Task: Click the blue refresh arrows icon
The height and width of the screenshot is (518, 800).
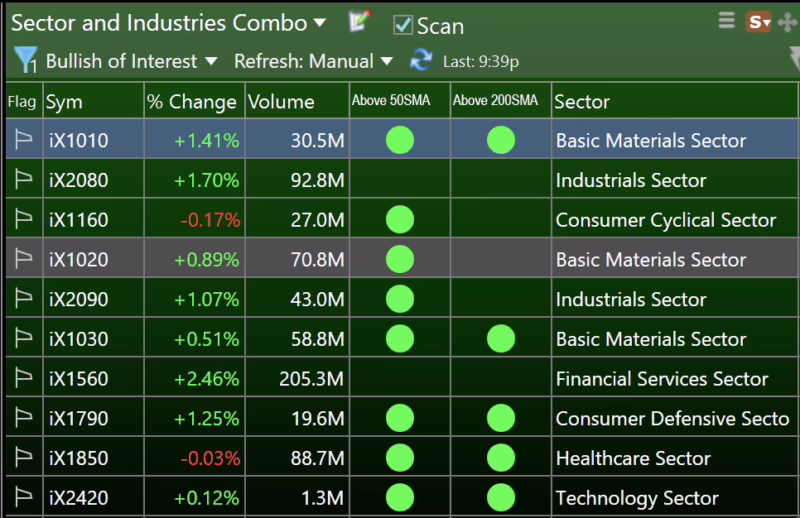Action: click(x=421, y=61)
